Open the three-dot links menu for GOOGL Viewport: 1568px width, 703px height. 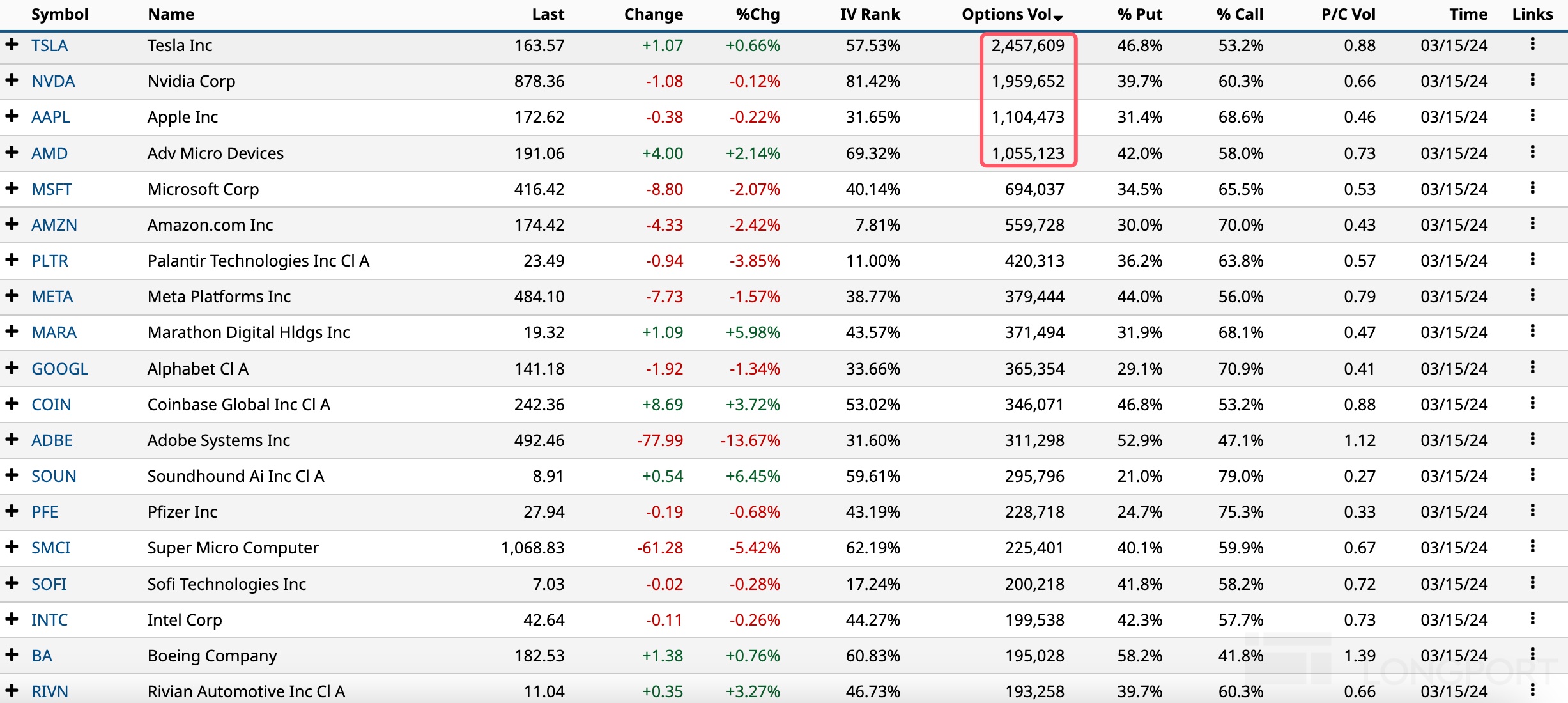click(1532, 367)
